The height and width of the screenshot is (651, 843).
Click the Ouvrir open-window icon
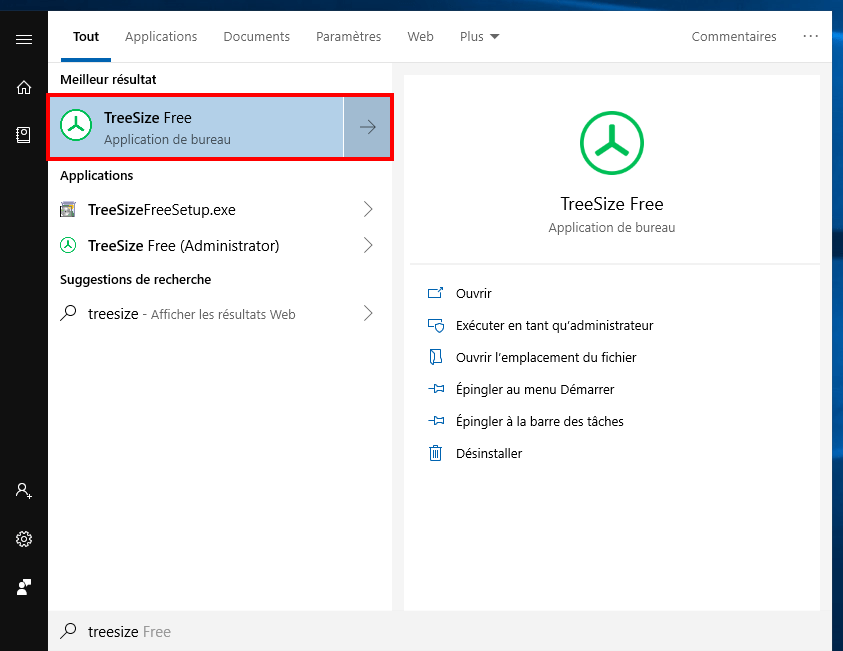(x=435, y=293)
